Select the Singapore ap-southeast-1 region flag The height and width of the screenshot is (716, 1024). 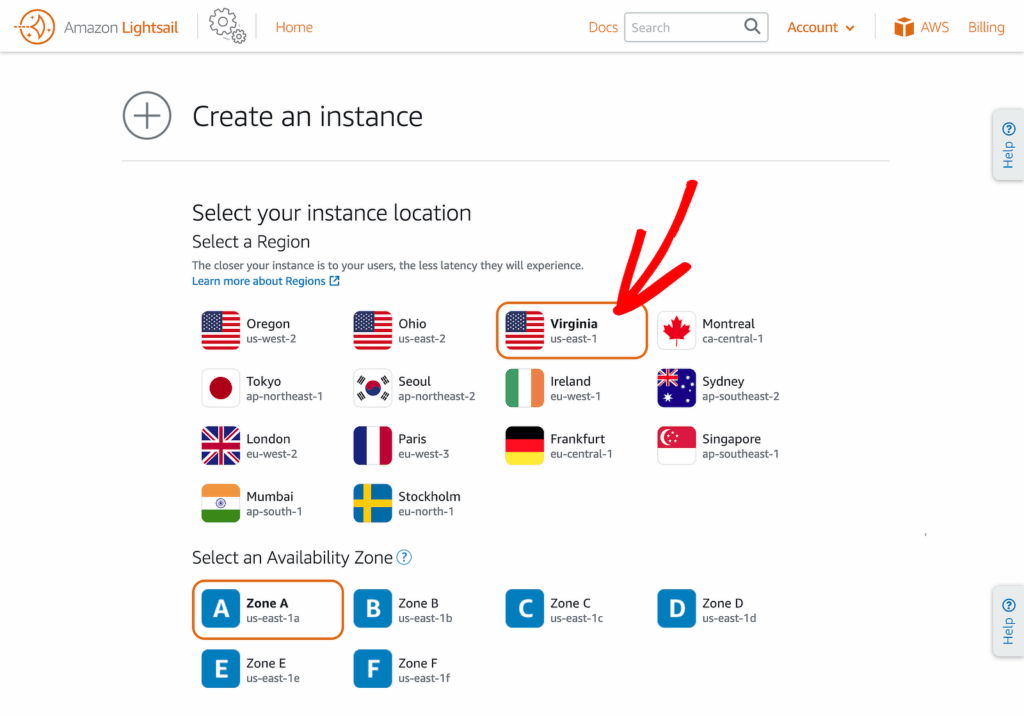click(x=676, y=446)
